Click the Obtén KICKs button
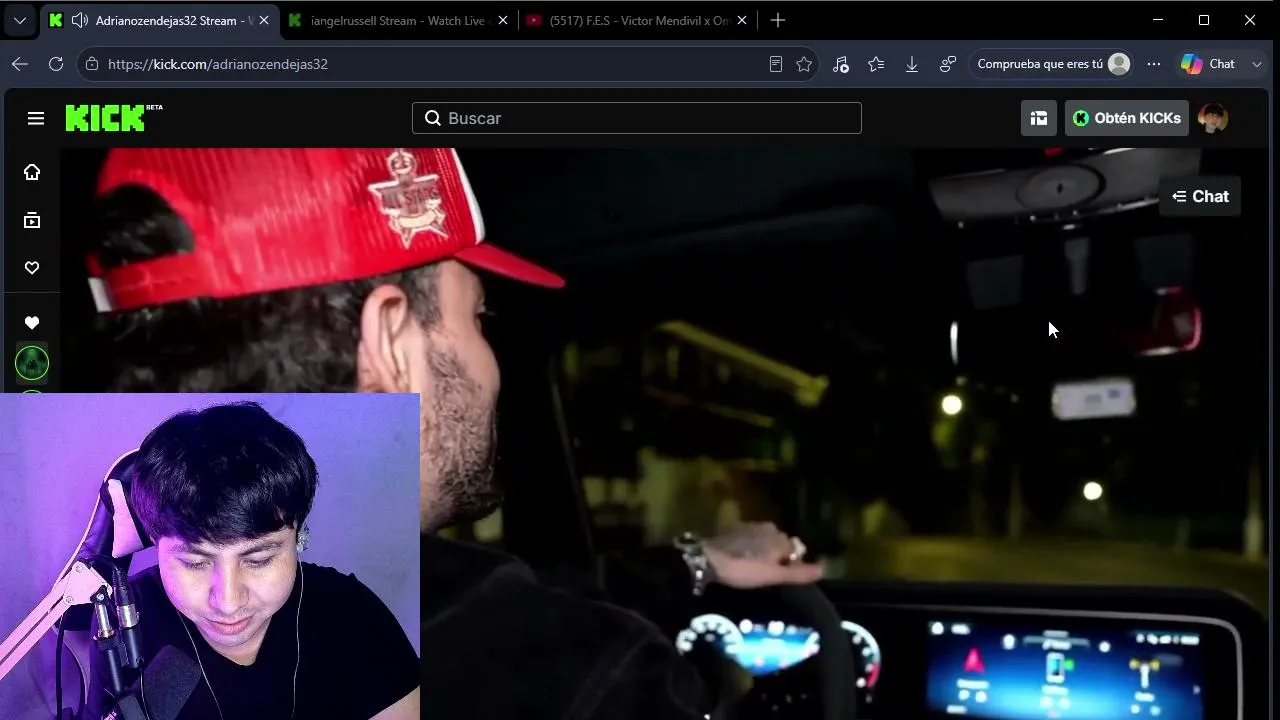This screenshot has height=720, width=1280. pyautogui.click(x=1127, y=118)
